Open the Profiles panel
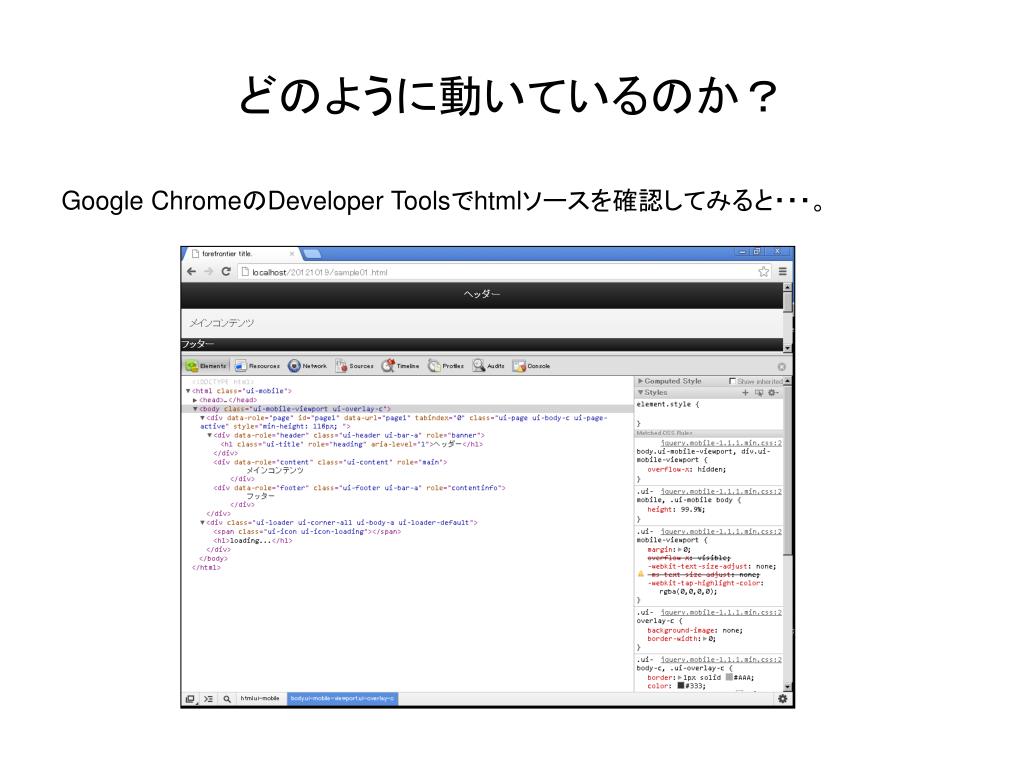The image size is (1024, 768). tap(446, 366)
